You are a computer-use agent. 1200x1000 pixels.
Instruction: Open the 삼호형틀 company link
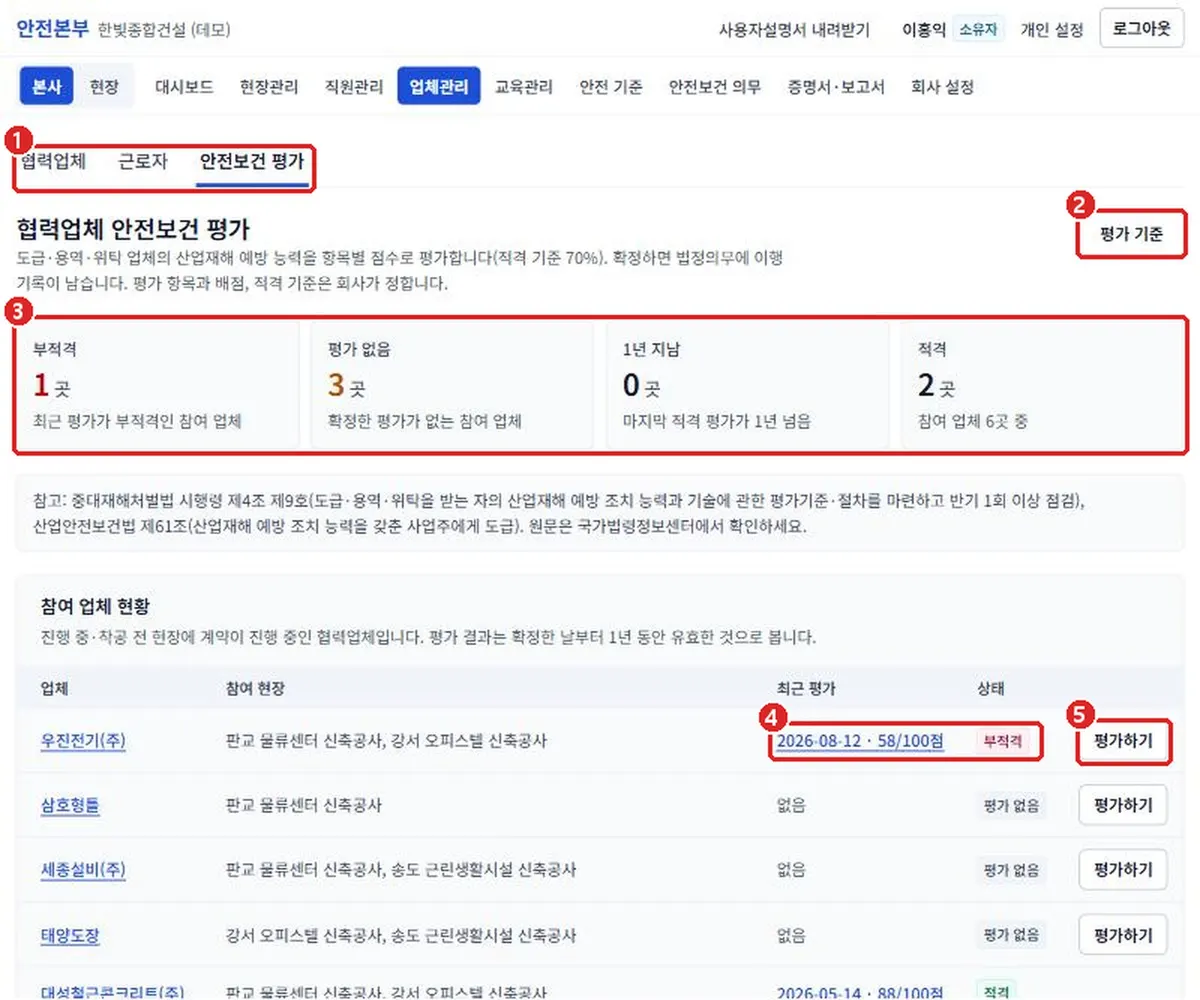pyautogui.click(x=70, y=805)
